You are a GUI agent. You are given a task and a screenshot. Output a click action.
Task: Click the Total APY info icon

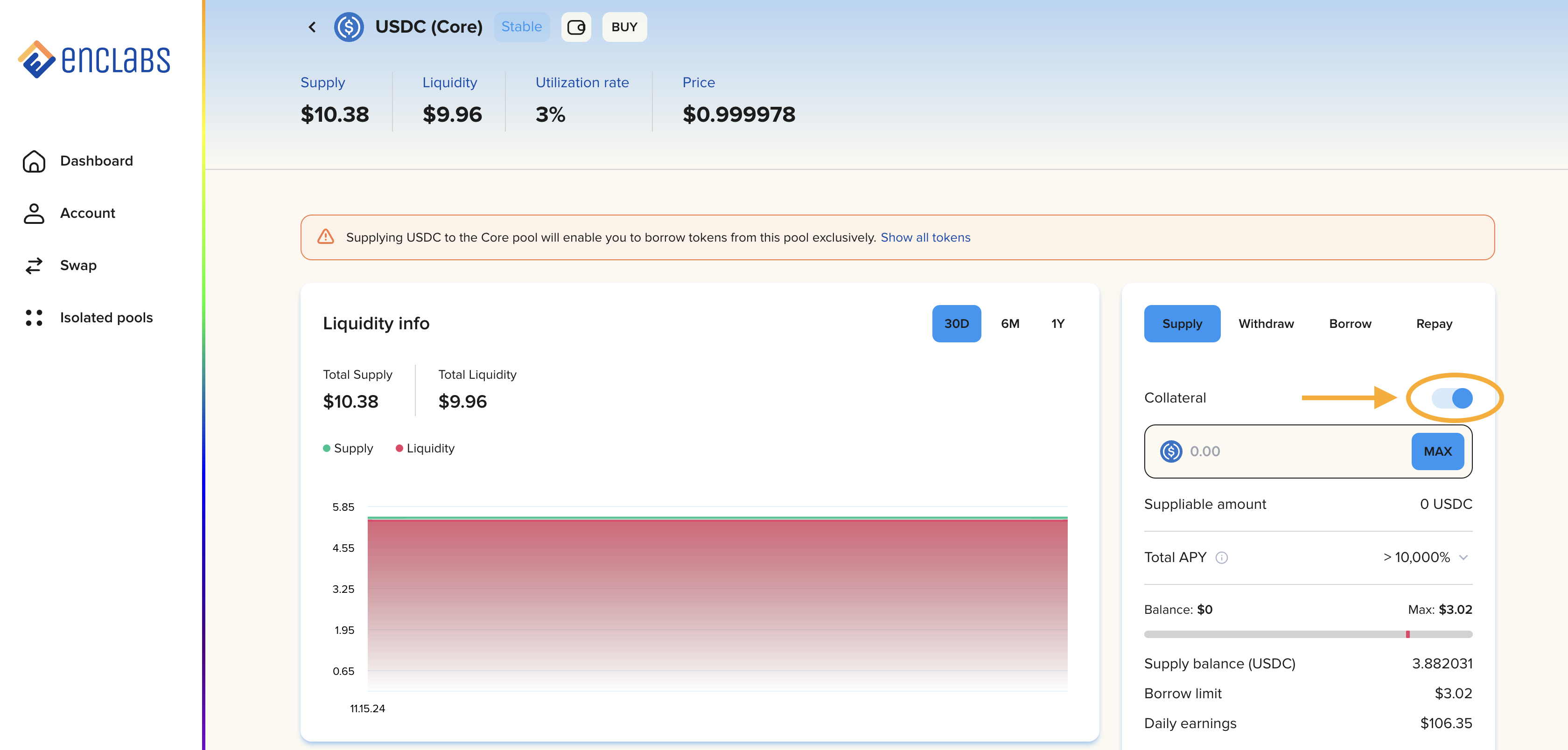tap(1221, 558)
